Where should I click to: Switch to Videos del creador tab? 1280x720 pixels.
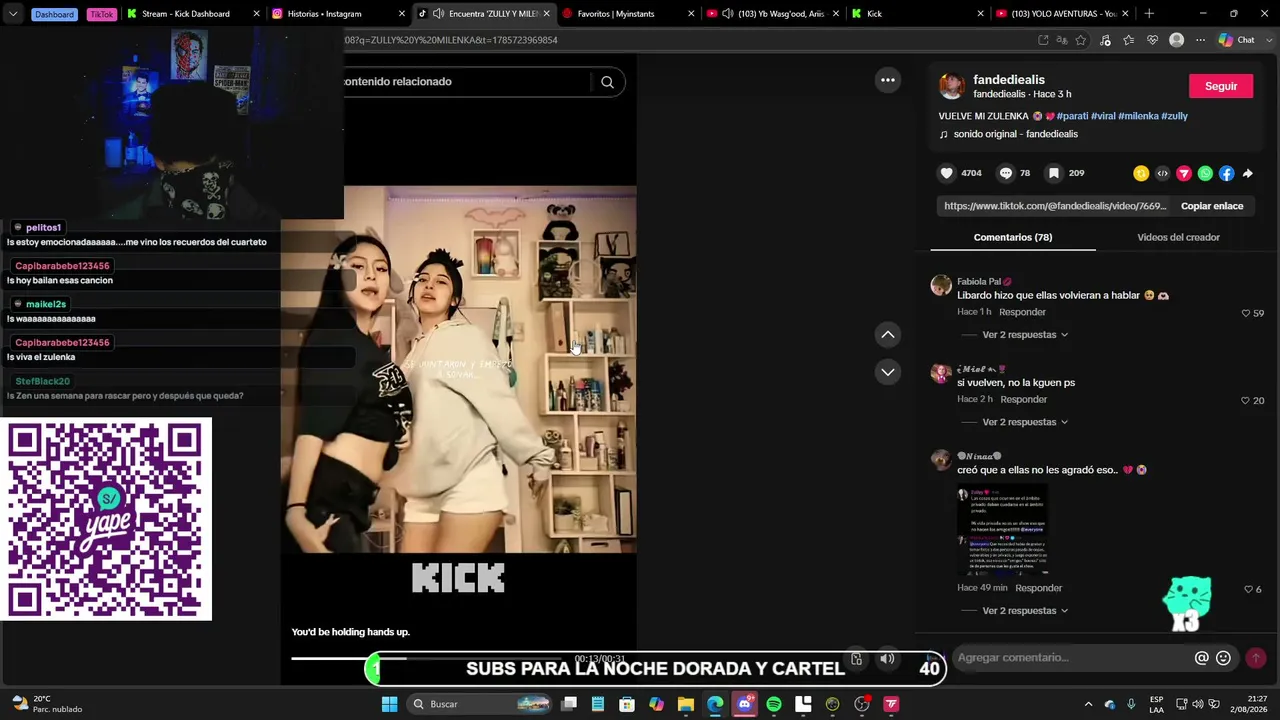[1178, 238]
